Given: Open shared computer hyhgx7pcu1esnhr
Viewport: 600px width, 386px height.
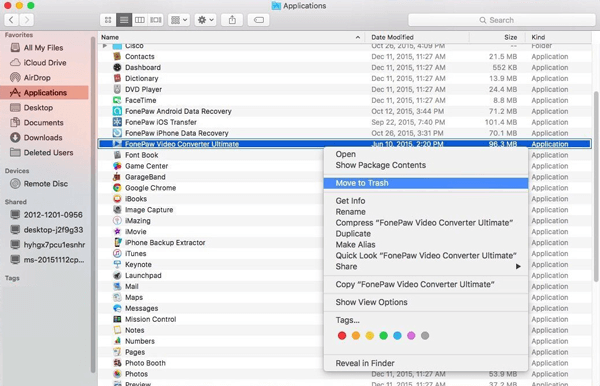Looking at the screenshot, I should click(44, 244).
